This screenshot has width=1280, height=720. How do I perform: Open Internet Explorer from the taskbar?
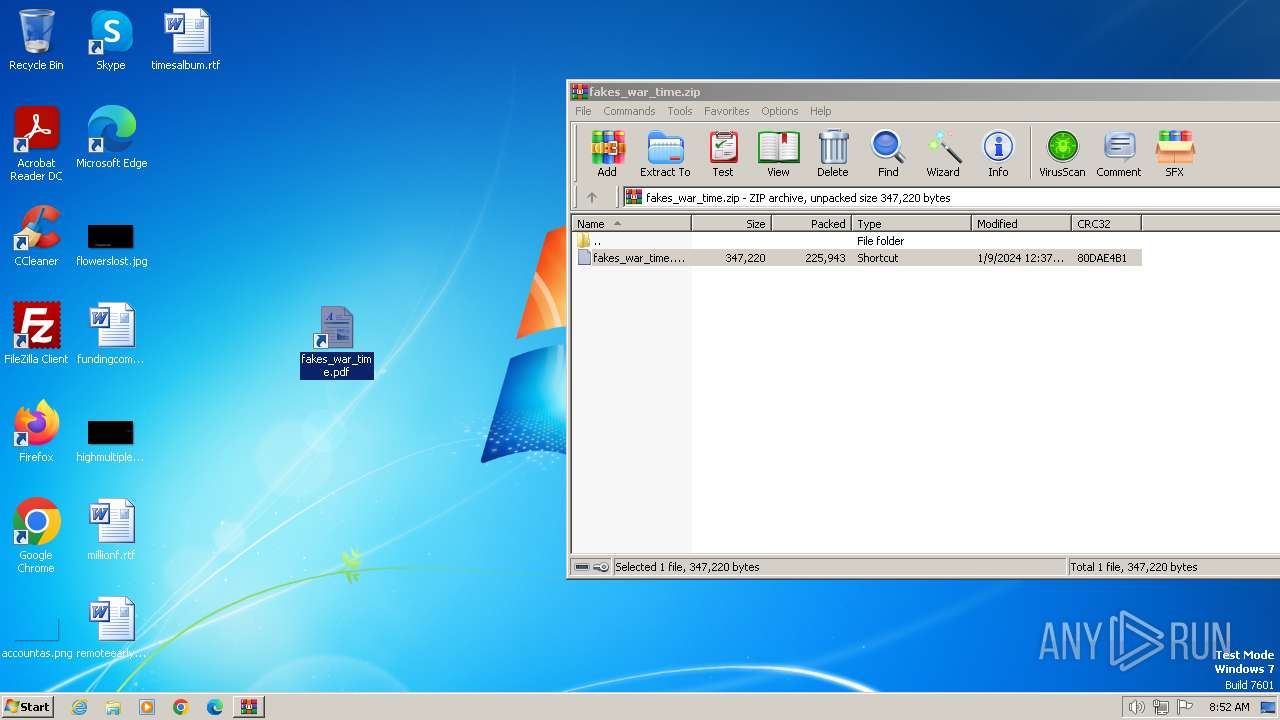(80, 707)
